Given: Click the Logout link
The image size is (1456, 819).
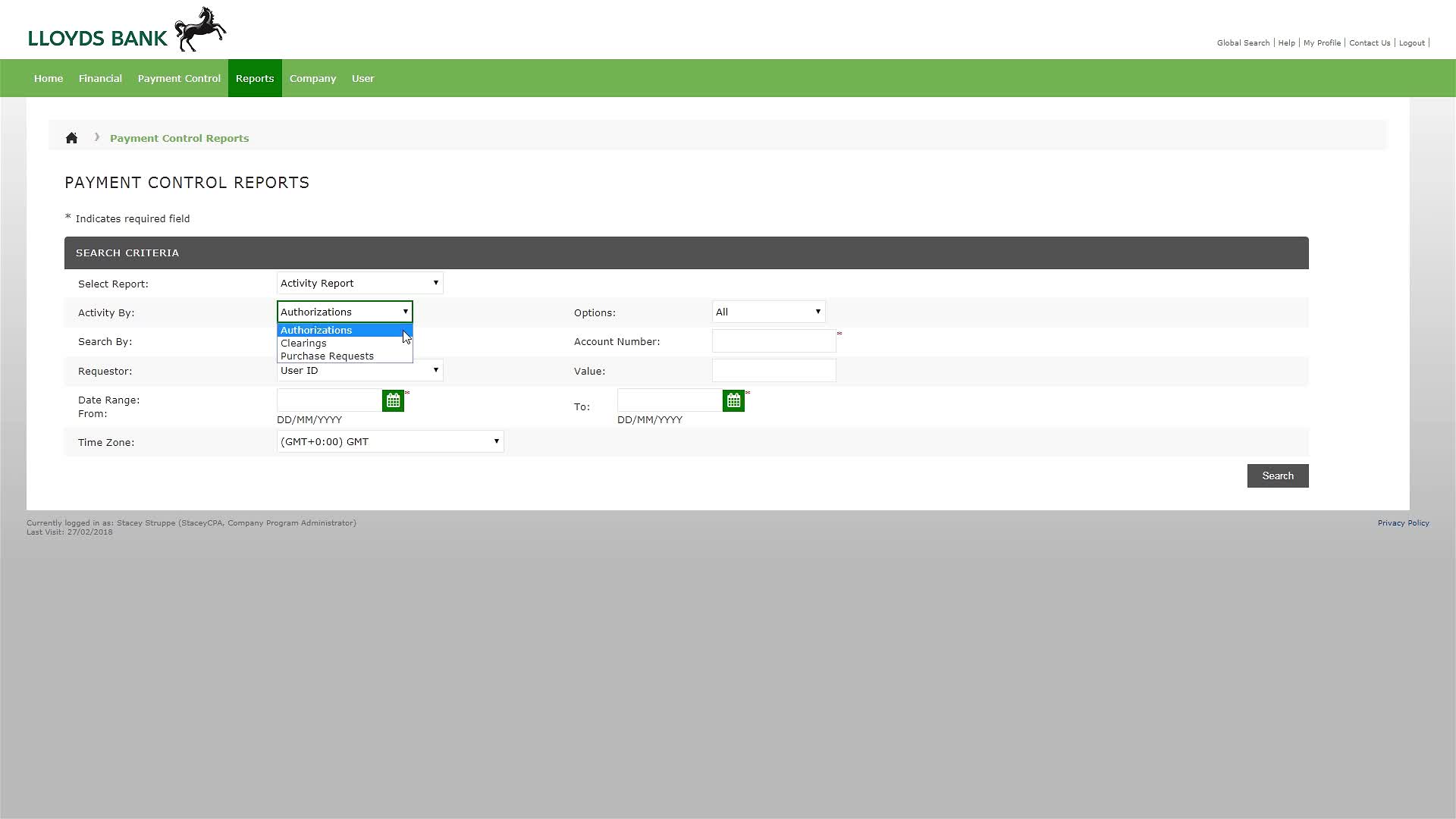Looking at the screenshot, I should tap(1411, 43).
